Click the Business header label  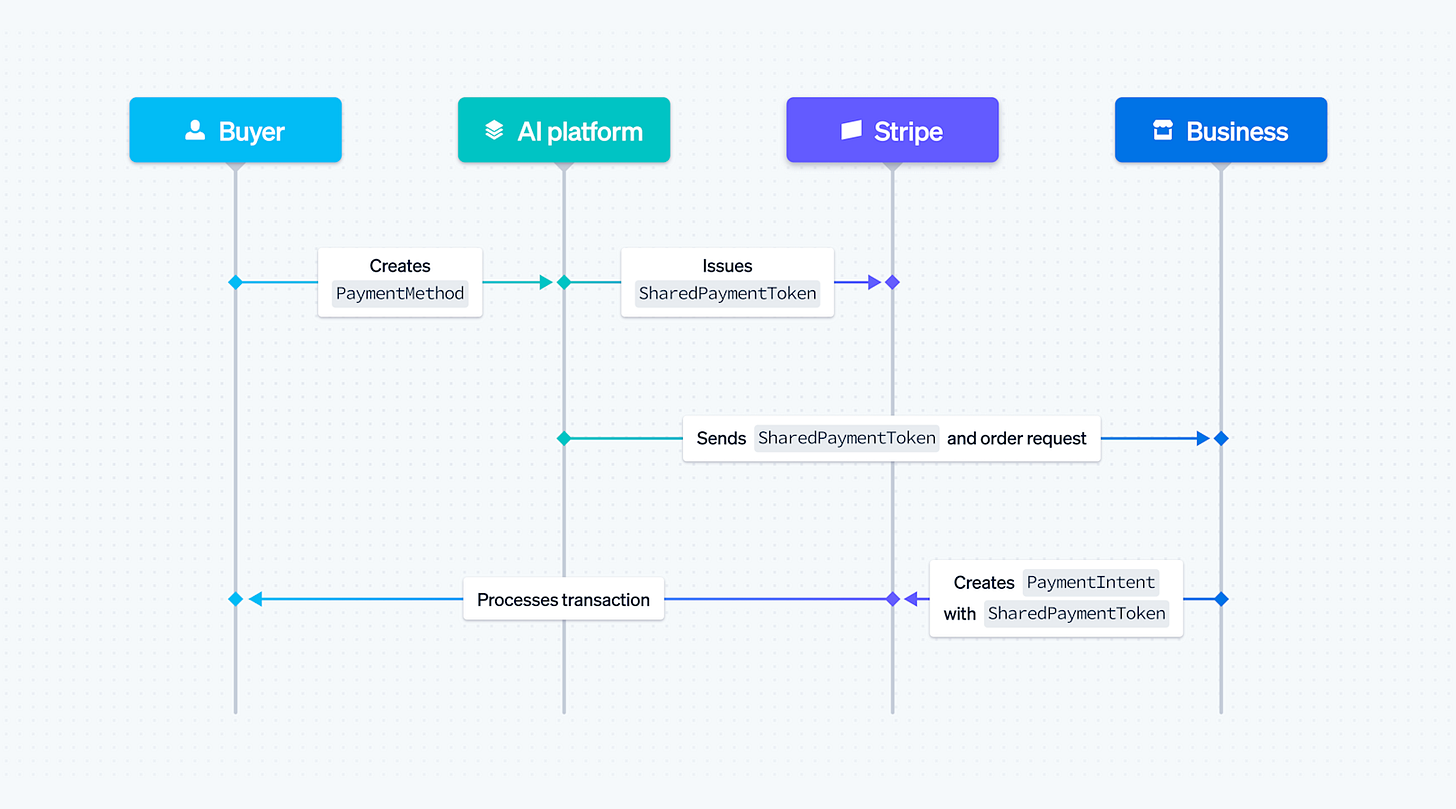(x=1237, y=130)
